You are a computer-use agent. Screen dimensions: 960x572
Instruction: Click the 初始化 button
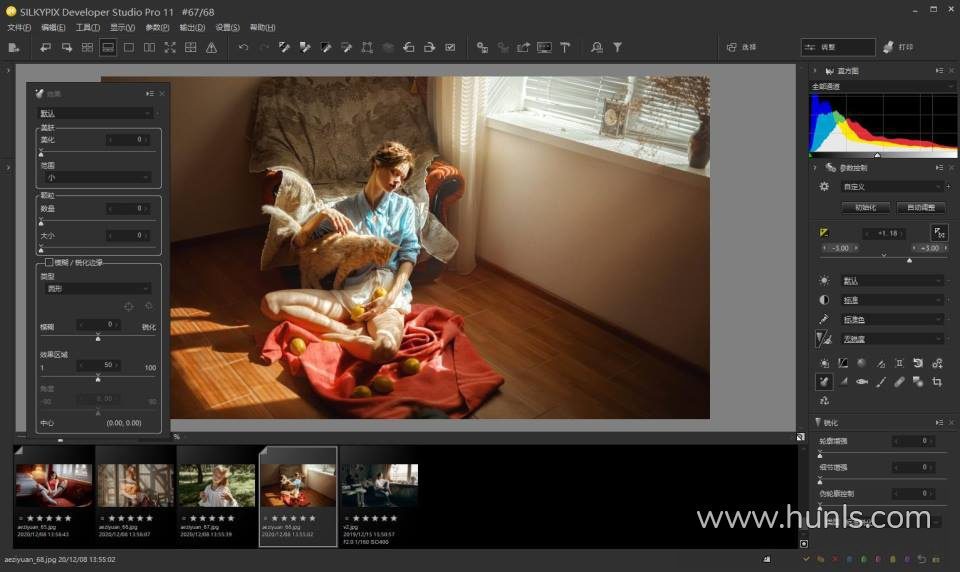(x=865, y=208)
